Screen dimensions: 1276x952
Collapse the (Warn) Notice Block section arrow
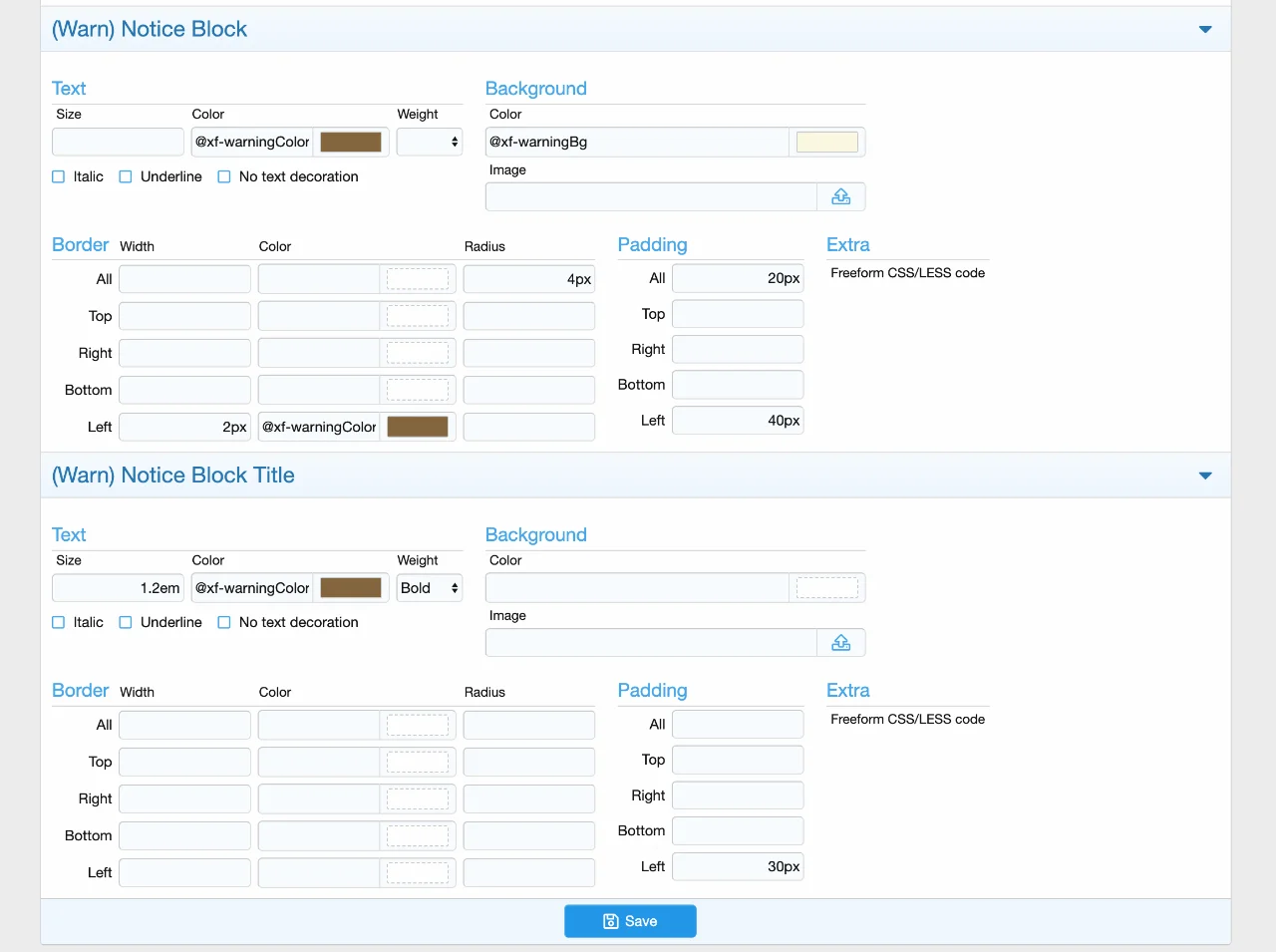(1205, 30)
